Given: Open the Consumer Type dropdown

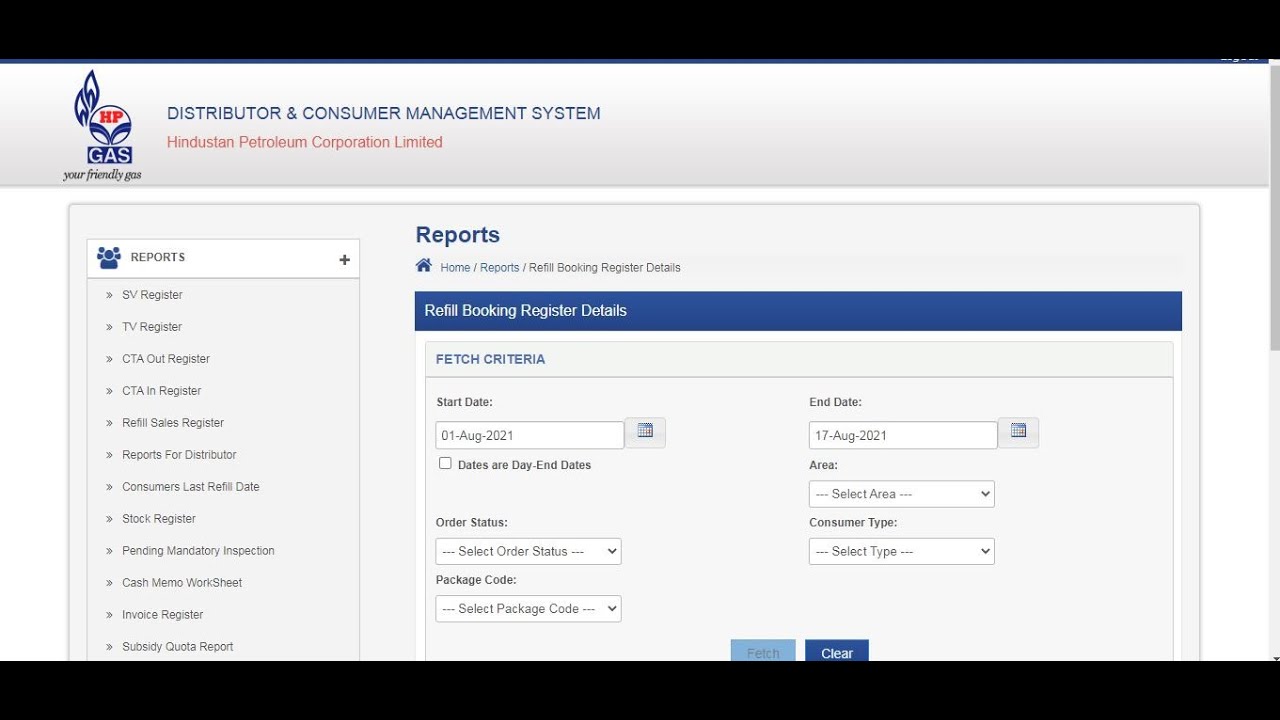Looking at the screenshot, I should tap(902, 551).
